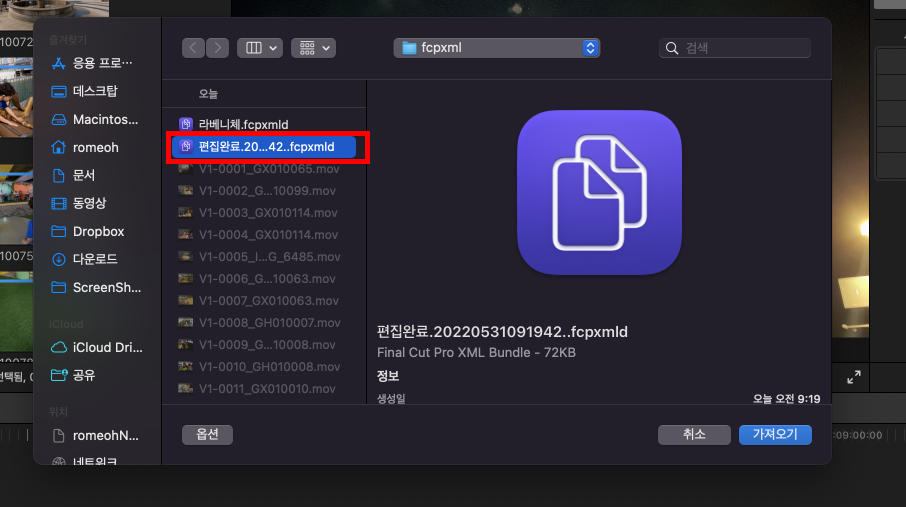Viewport: 906px width, 507px height.
Task: Open romeoh home folder in sidebar
Action: 86,147
